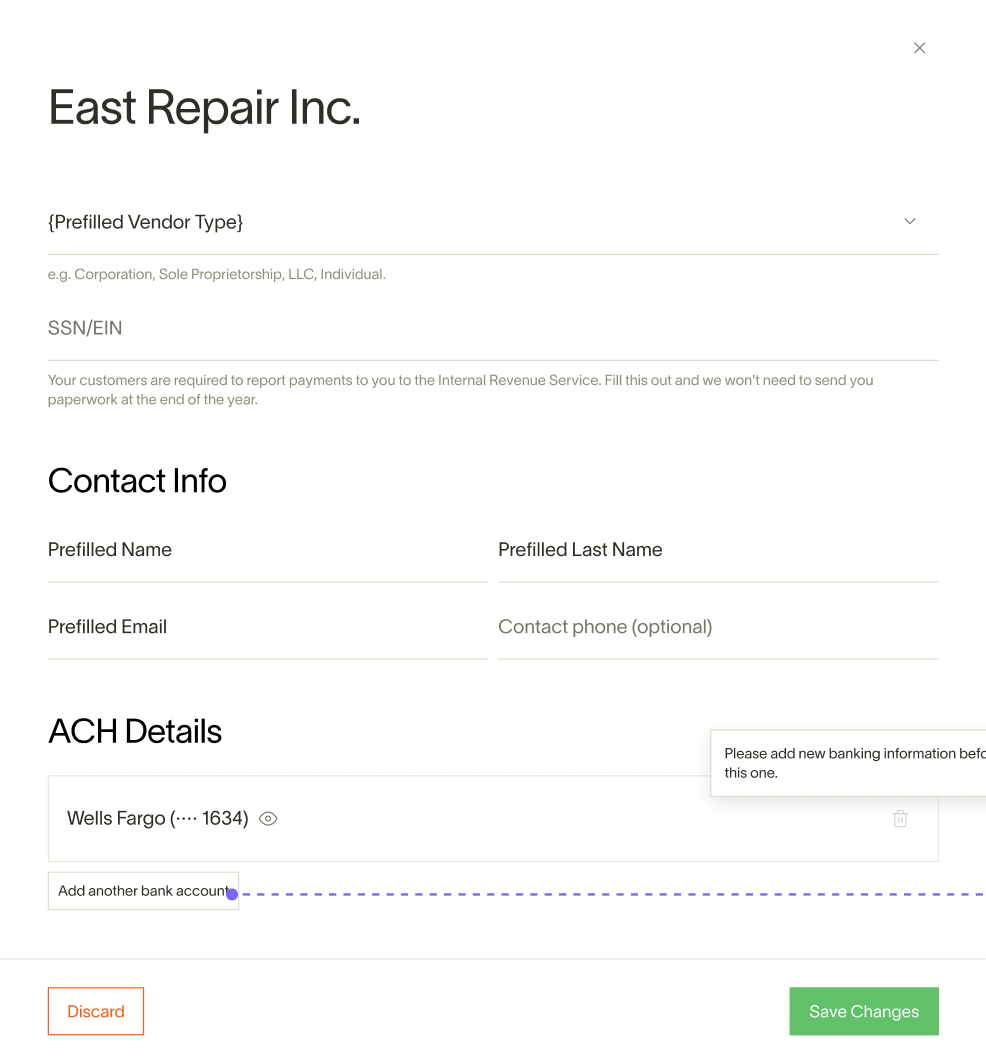Click the green Save Changes button
Screen dimensions: 986x1060
coord(863,1011)
